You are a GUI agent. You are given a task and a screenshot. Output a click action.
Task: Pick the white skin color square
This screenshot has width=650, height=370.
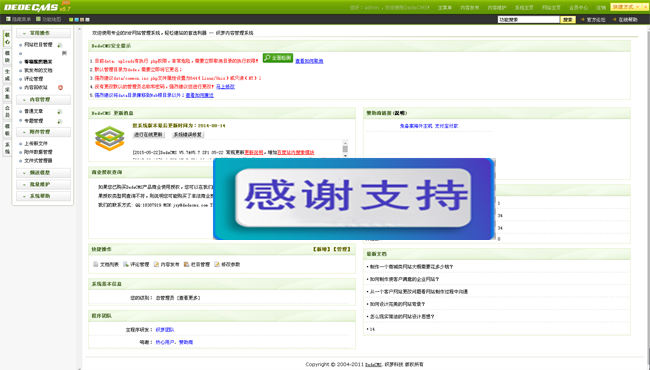click(x=87, y=19)
